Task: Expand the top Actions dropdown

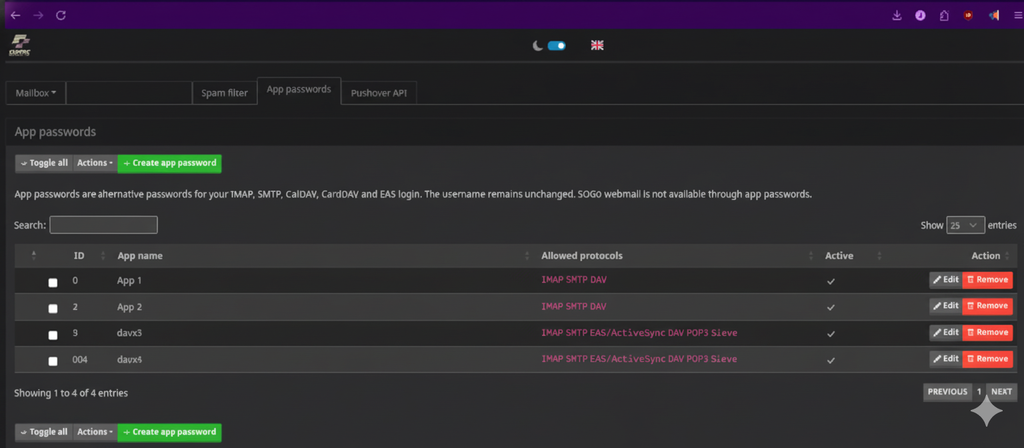Action: point(95,163)
